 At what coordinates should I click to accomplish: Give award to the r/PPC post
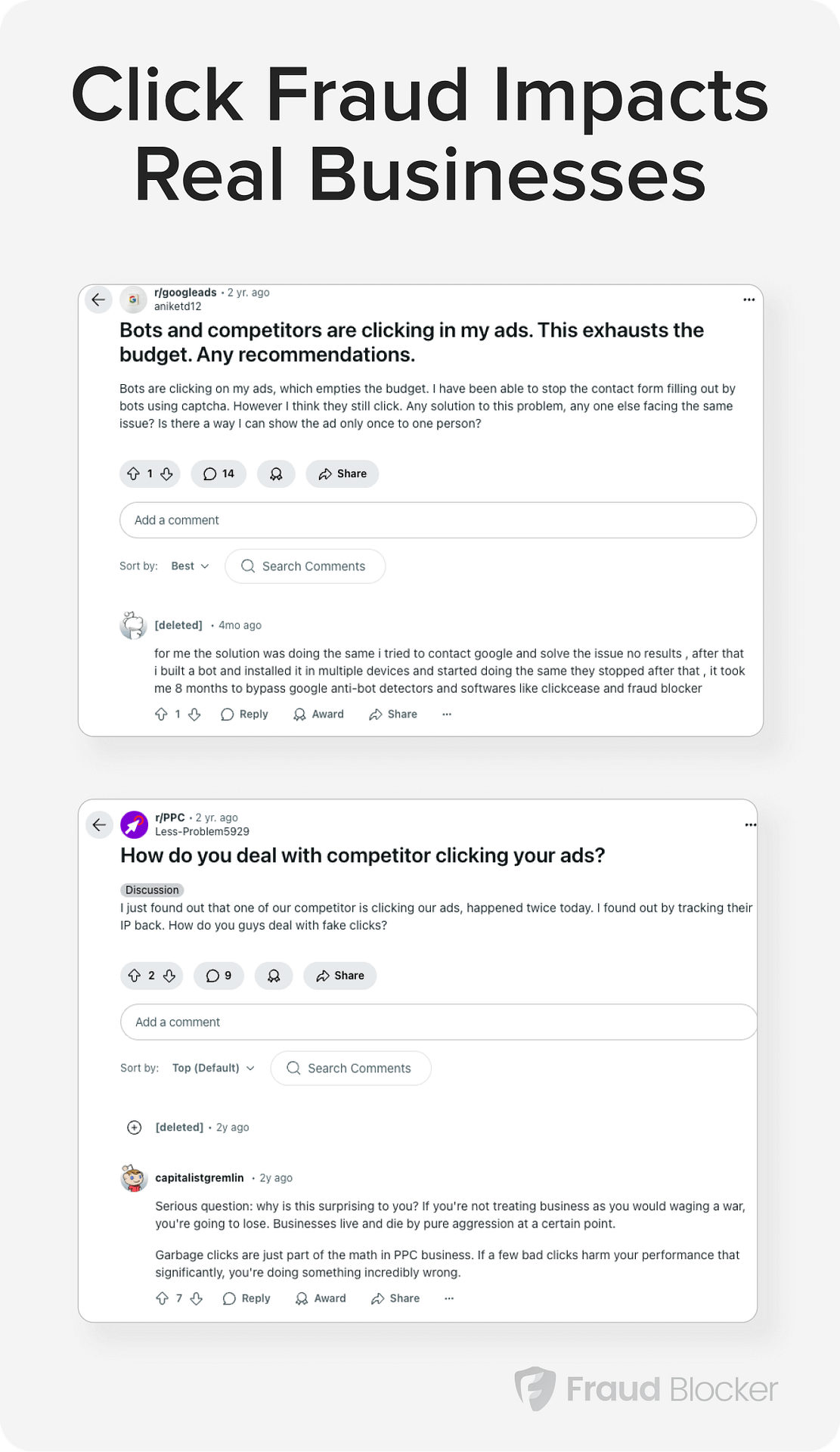click(274, 976)
